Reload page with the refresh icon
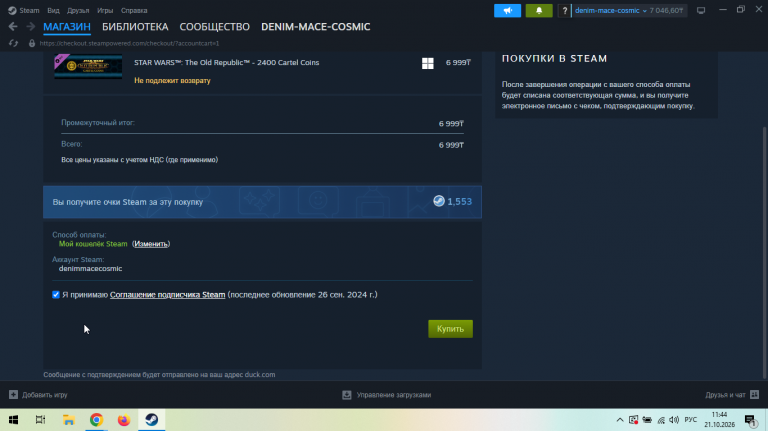768x431 pixels. (x=13, y=43)
